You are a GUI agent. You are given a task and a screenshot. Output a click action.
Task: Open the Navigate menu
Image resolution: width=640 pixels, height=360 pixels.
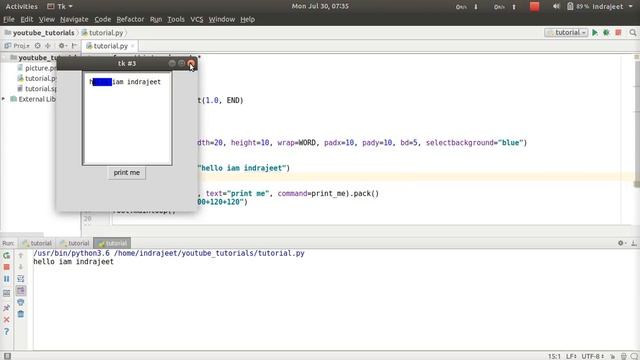click(x=74, y=19)
